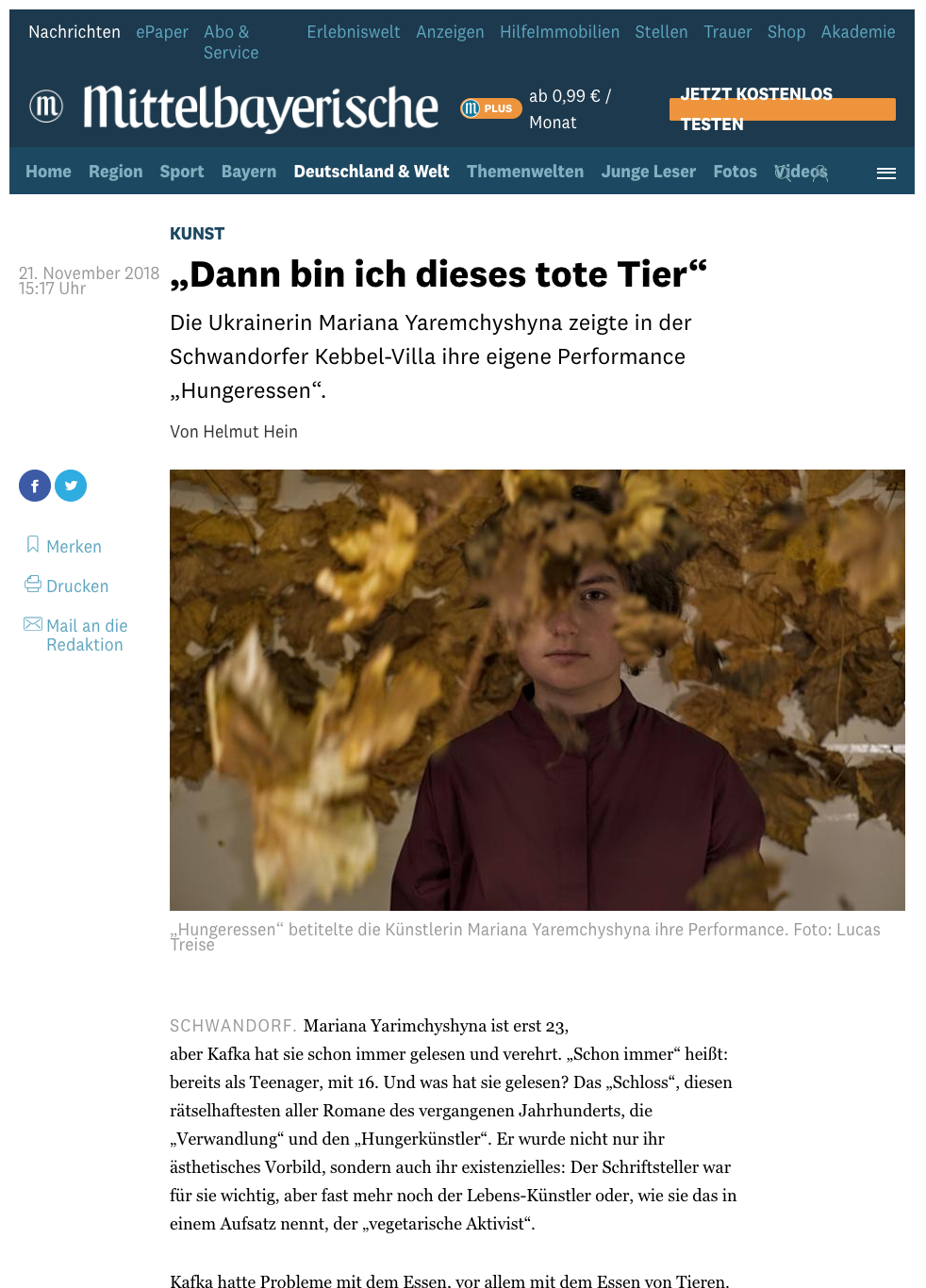The height and width of the screenshot is (1288, 926).
Task: Click the orange PLUS badge
Action: 491,108
